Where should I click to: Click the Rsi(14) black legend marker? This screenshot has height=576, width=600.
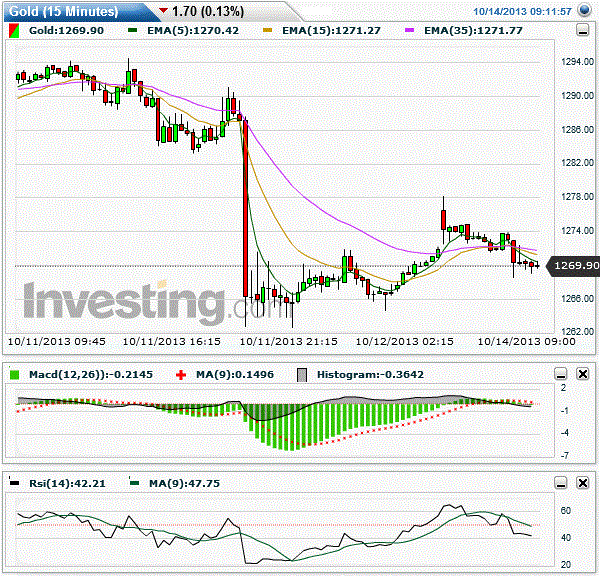point(14,482)
